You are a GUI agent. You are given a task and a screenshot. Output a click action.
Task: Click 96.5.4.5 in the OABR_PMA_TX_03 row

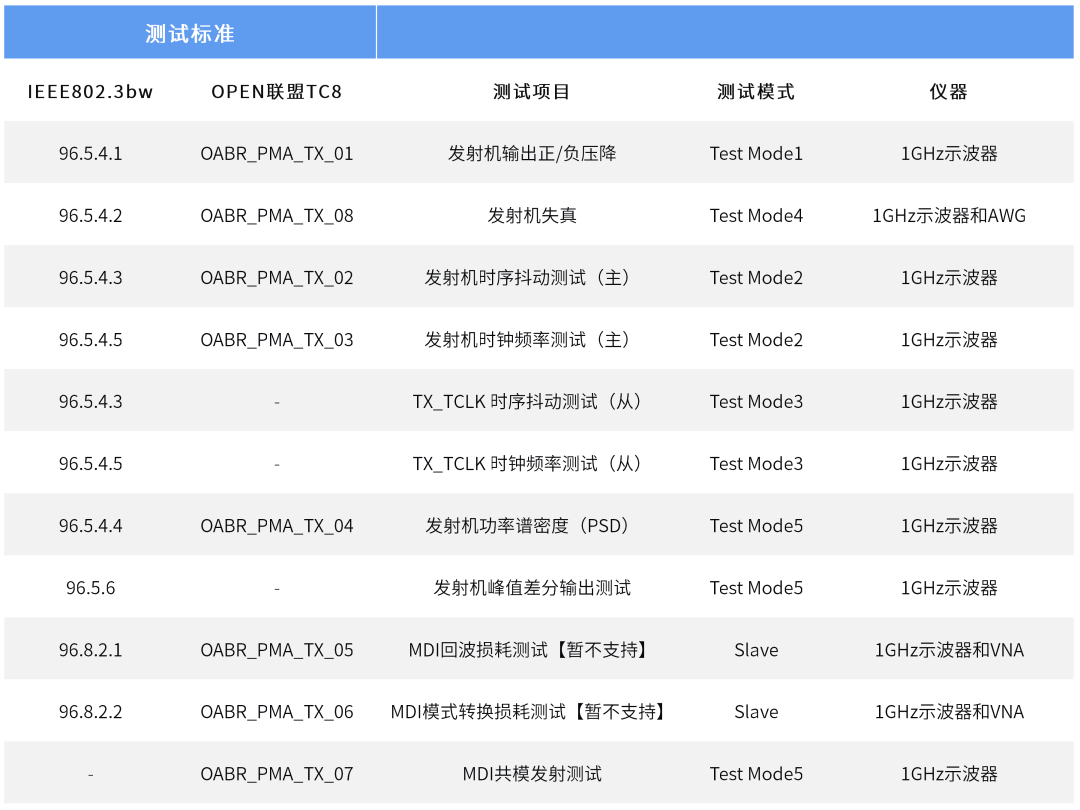point(90,340)
